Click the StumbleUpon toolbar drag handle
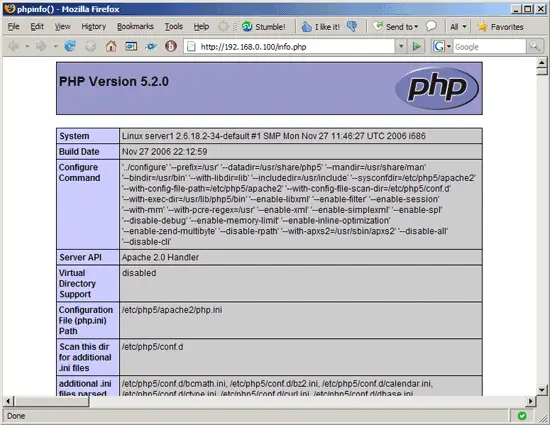This screenshot has height=425, width=550. pyautogui.click(x=235, y=27)
